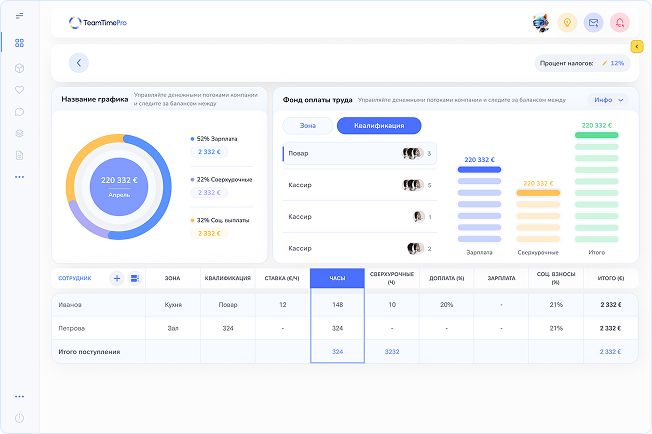Click the yellow lightbulb tips icon

567,22
